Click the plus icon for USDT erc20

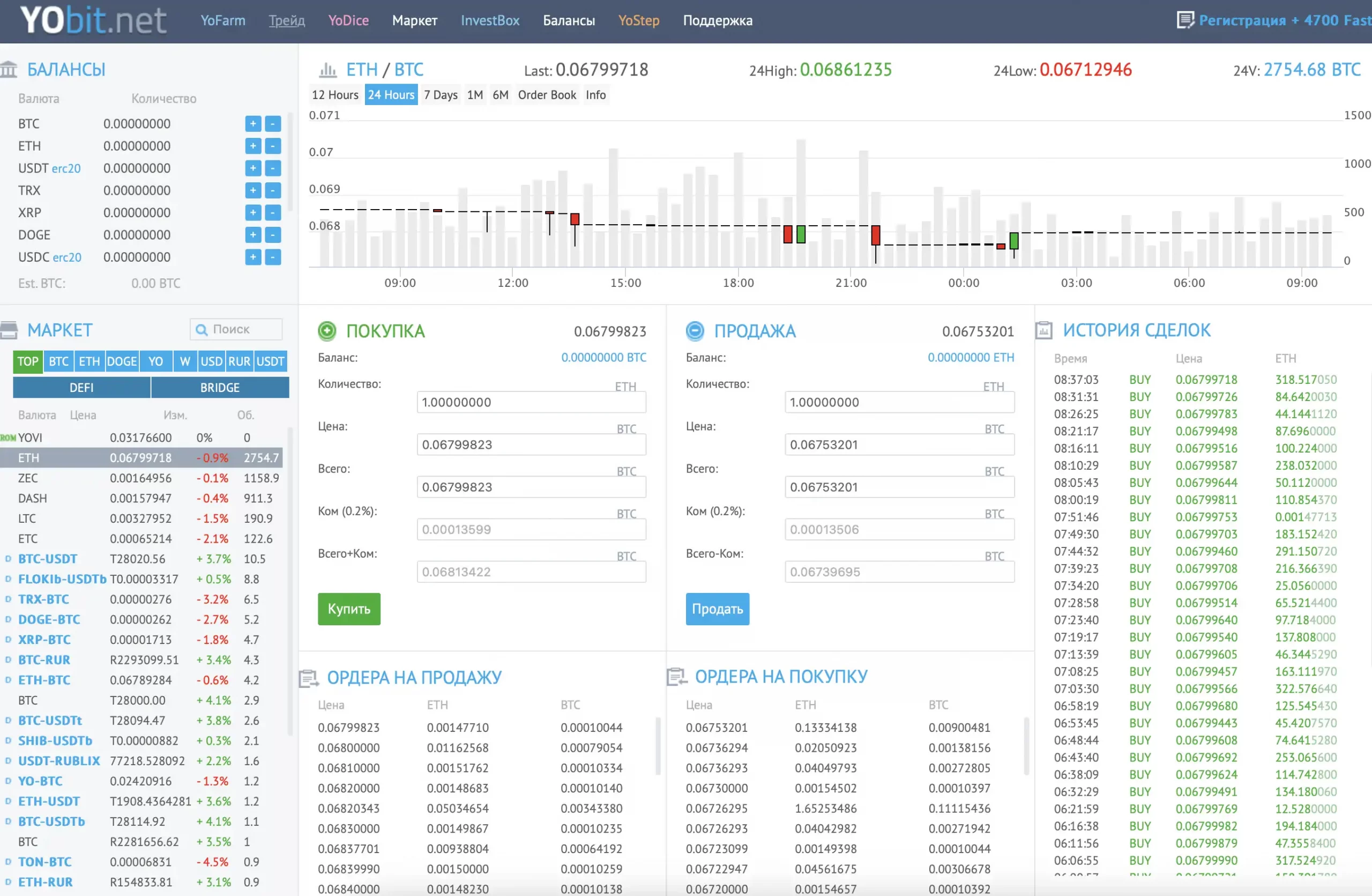(x=253, y=168)
